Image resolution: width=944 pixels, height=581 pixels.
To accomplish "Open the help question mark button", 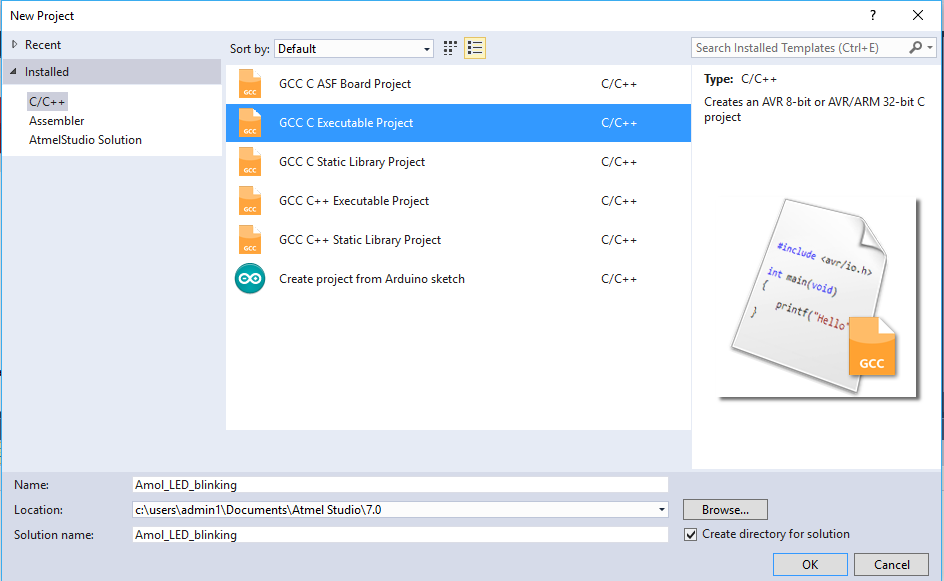I will [x=873, y=16].
